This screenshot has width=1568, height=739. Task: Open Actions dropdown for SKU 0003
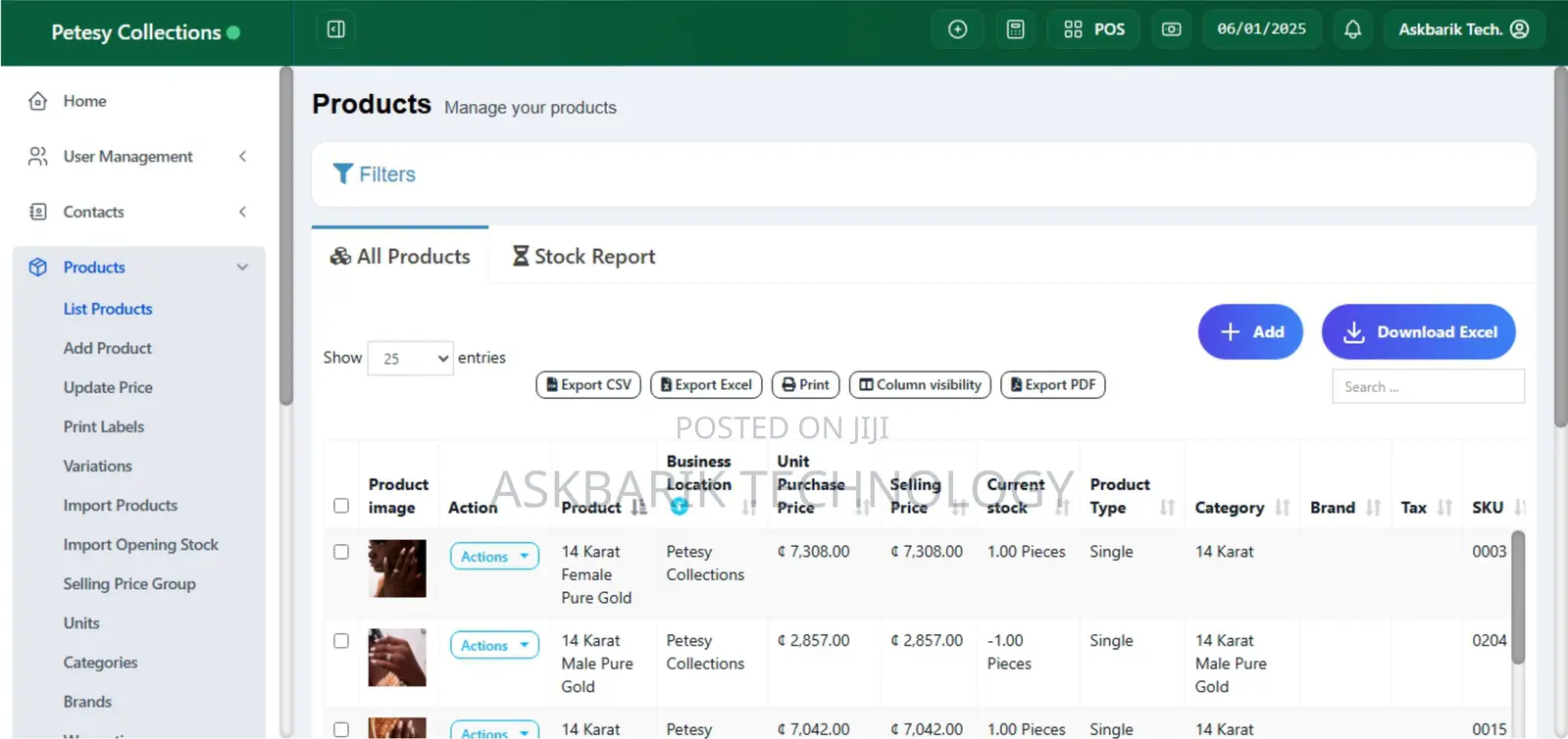pos(494,557)
